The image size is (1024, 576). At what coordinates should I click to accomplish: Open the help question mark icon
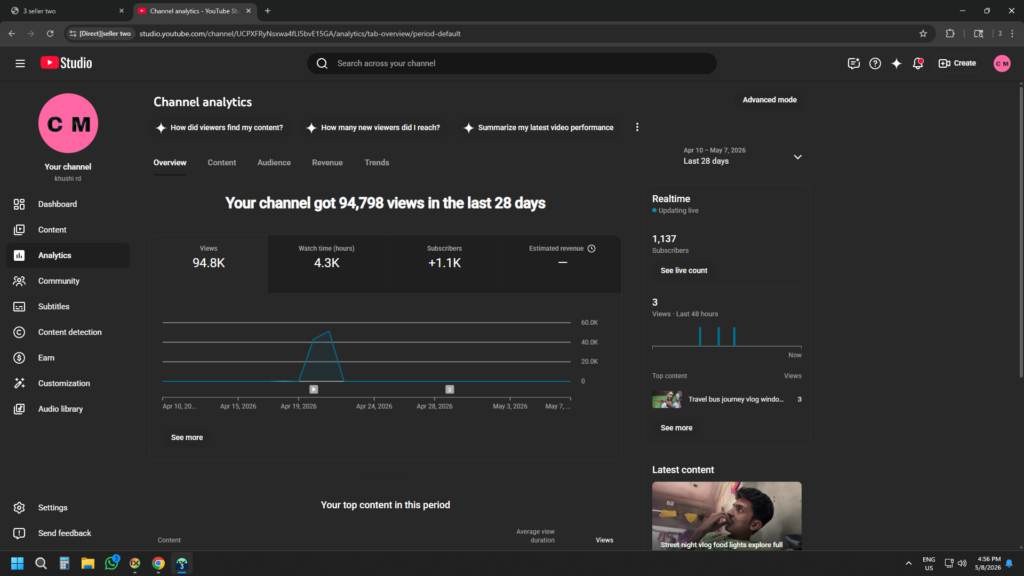click(875, 63)
